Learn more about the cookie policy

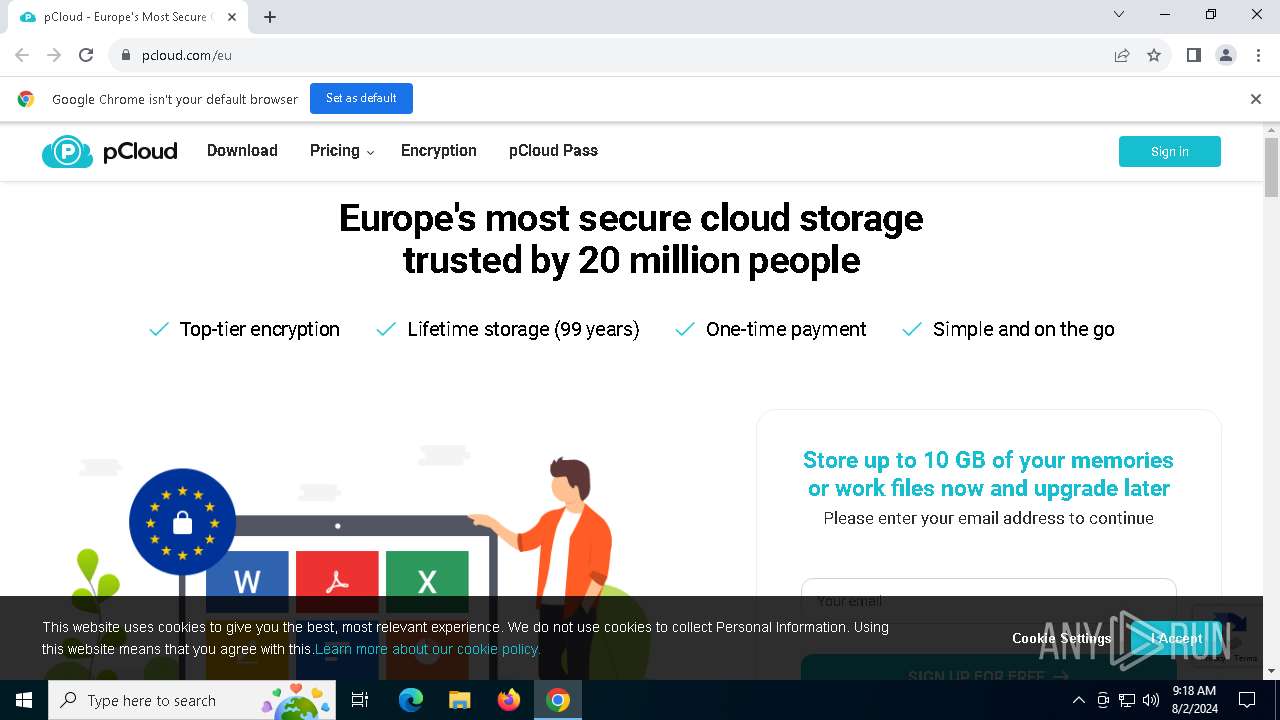[427, 649]
